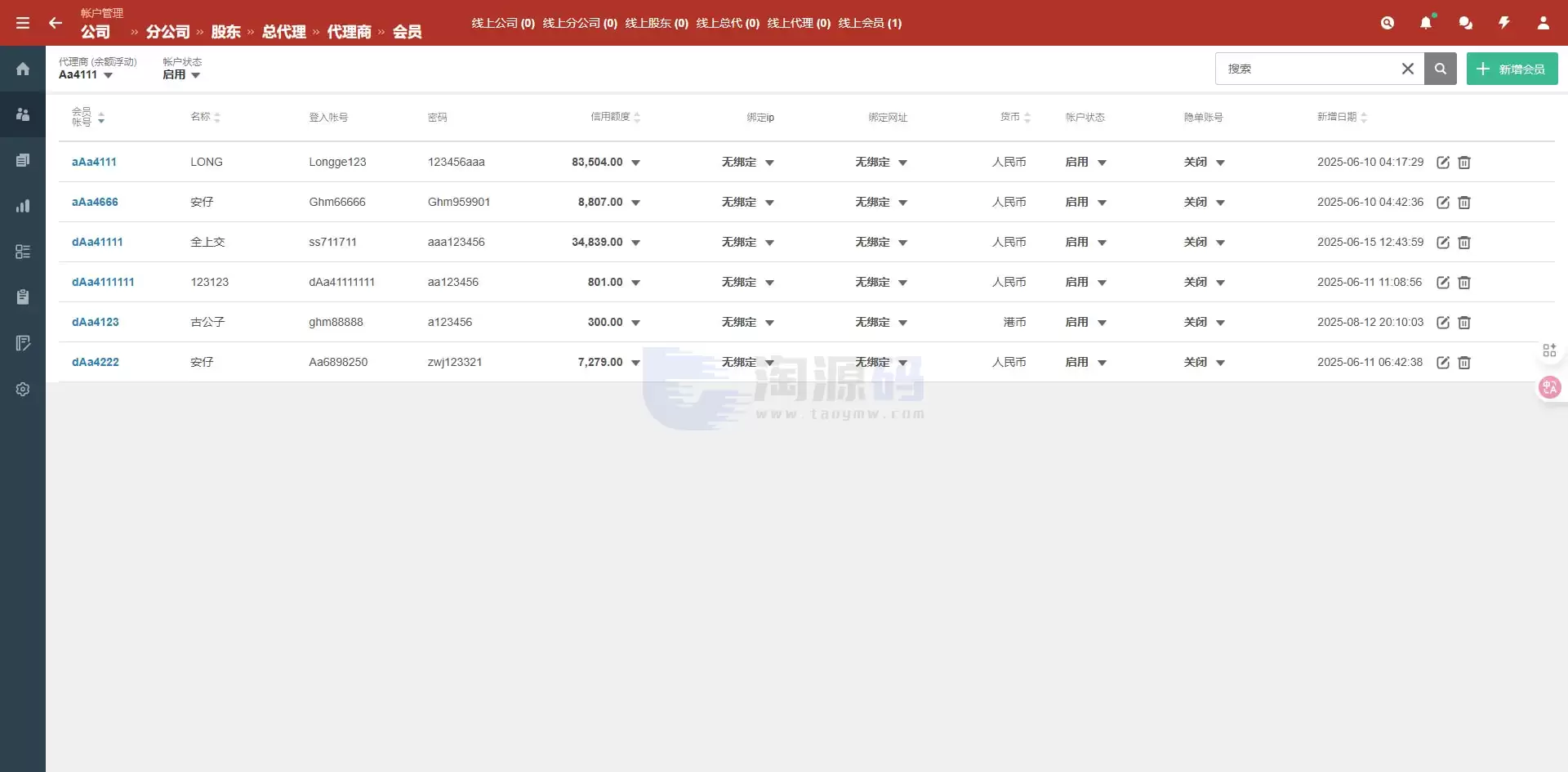The height and width of the screenshot is (772, 1568).
Task: Click the QR grid floating icon
Action: pos(1549,350)
